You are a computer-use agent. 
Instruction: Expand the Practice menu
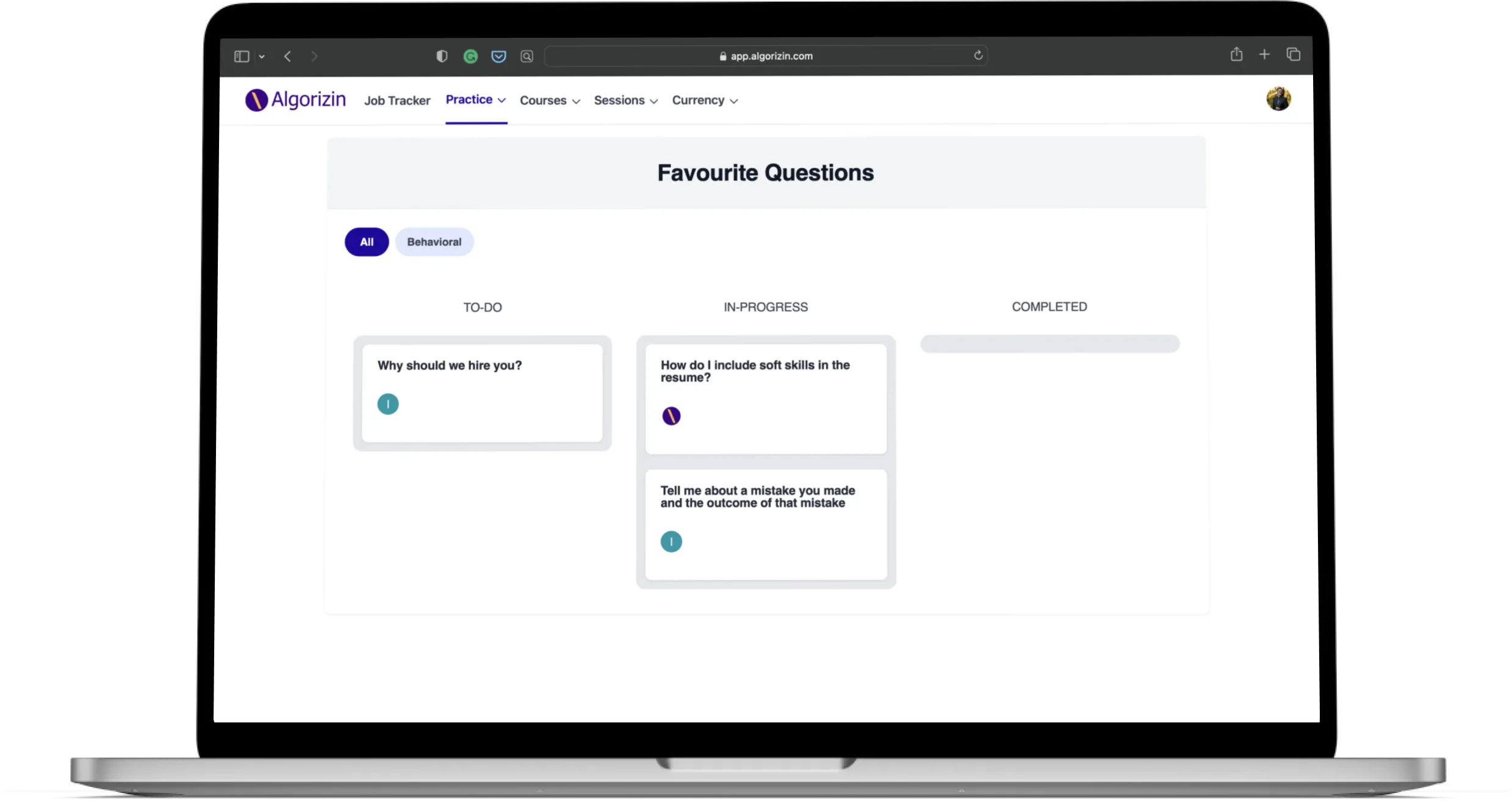[476, 99]
